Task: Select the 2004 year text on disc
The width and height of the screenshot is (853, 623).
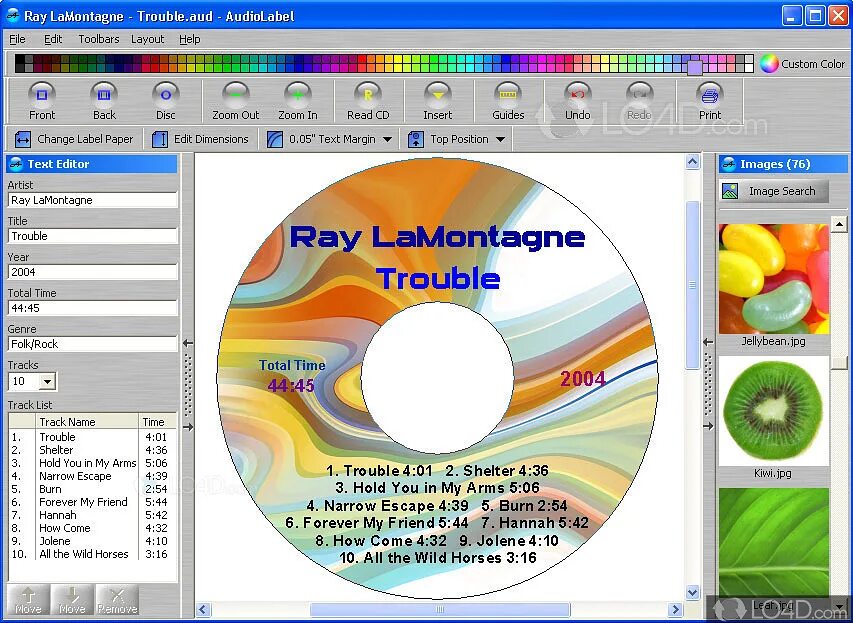Action: tap(583, 379)
